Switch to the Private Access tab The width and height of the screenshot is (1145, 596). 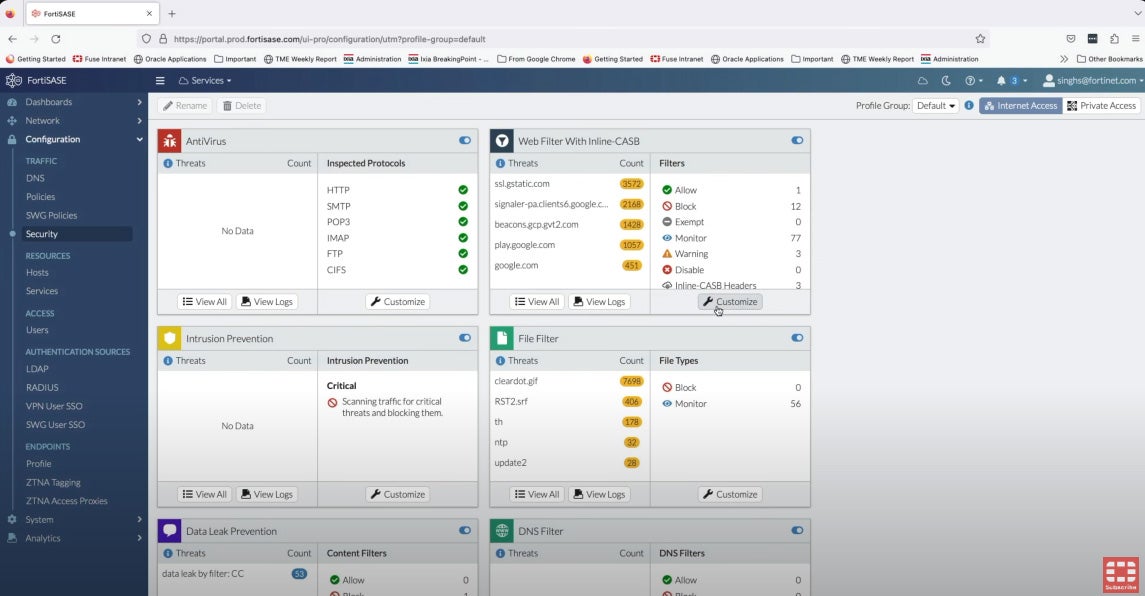pos(1101,105)
